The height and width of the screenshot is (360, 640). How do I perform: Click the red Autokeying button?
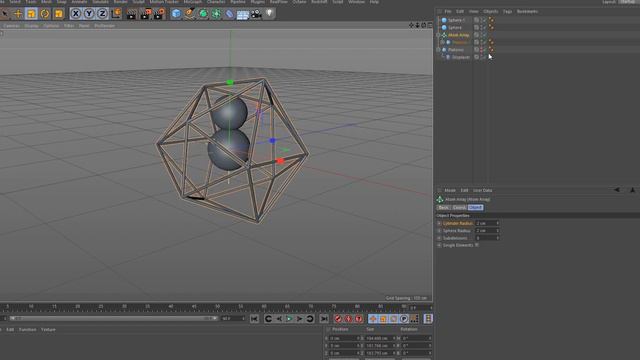coord(348,319)
